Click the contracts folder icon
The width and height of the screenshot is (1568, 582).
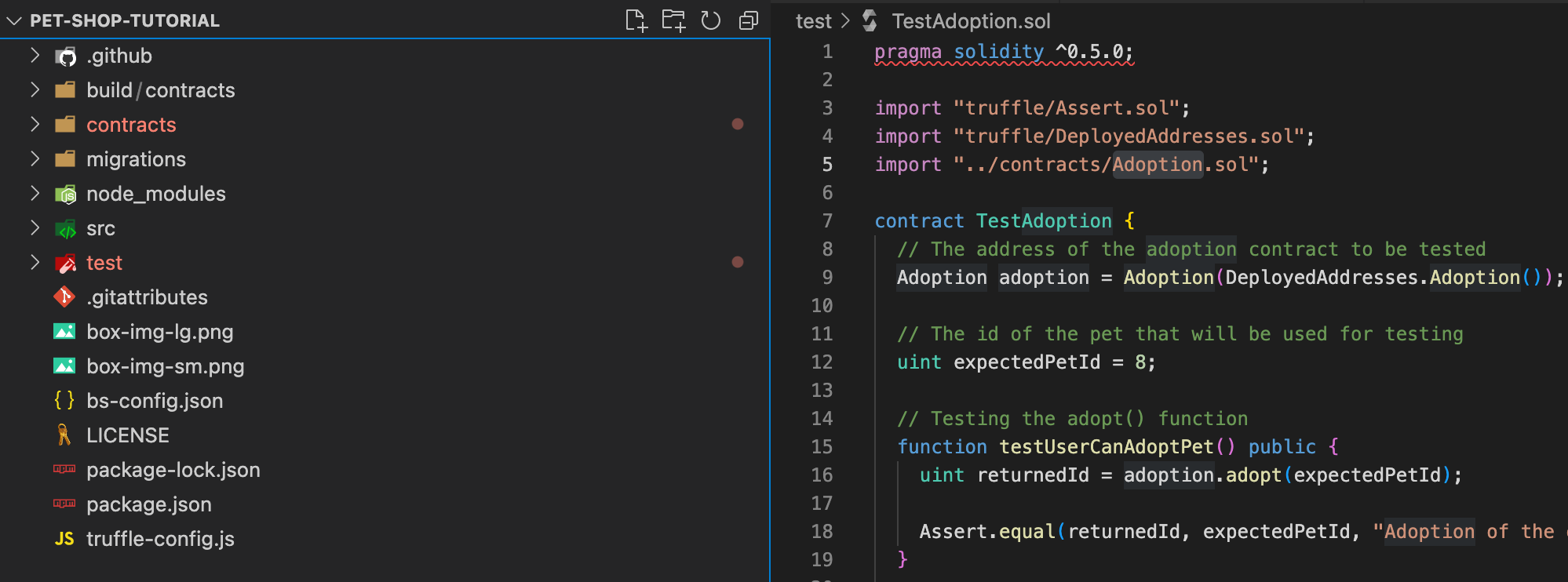[65, 124]
